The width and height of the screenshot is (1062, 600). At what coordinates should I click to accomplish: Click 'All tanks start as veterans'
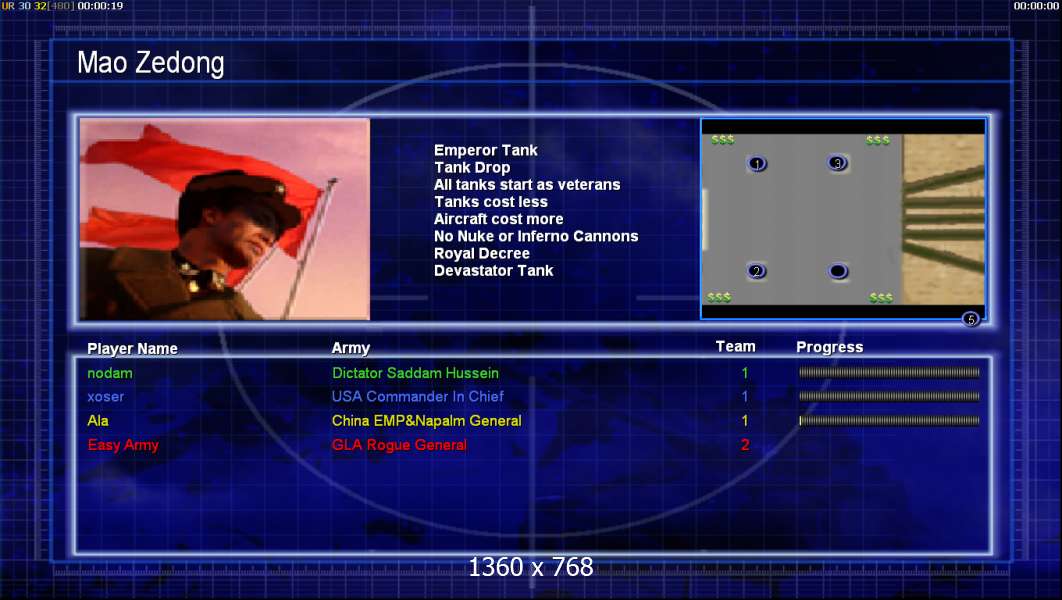pos(527,184)
